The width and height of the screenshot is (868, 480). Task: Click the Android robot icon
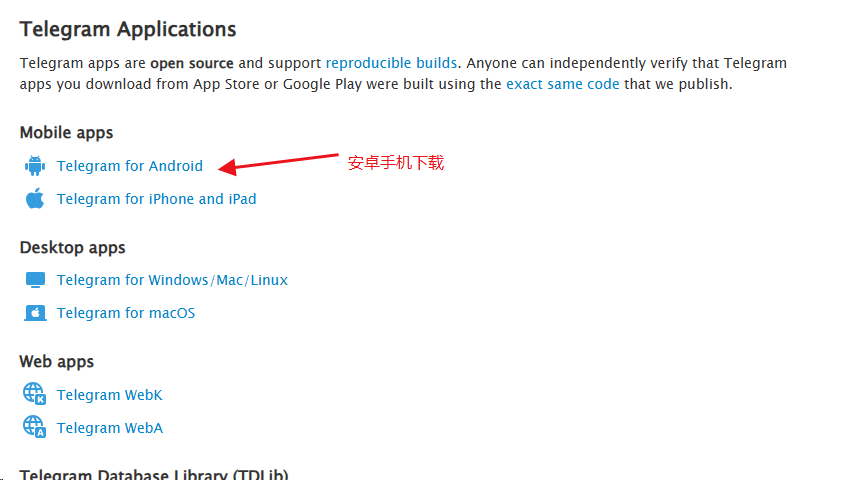click(x=35, y=166)
